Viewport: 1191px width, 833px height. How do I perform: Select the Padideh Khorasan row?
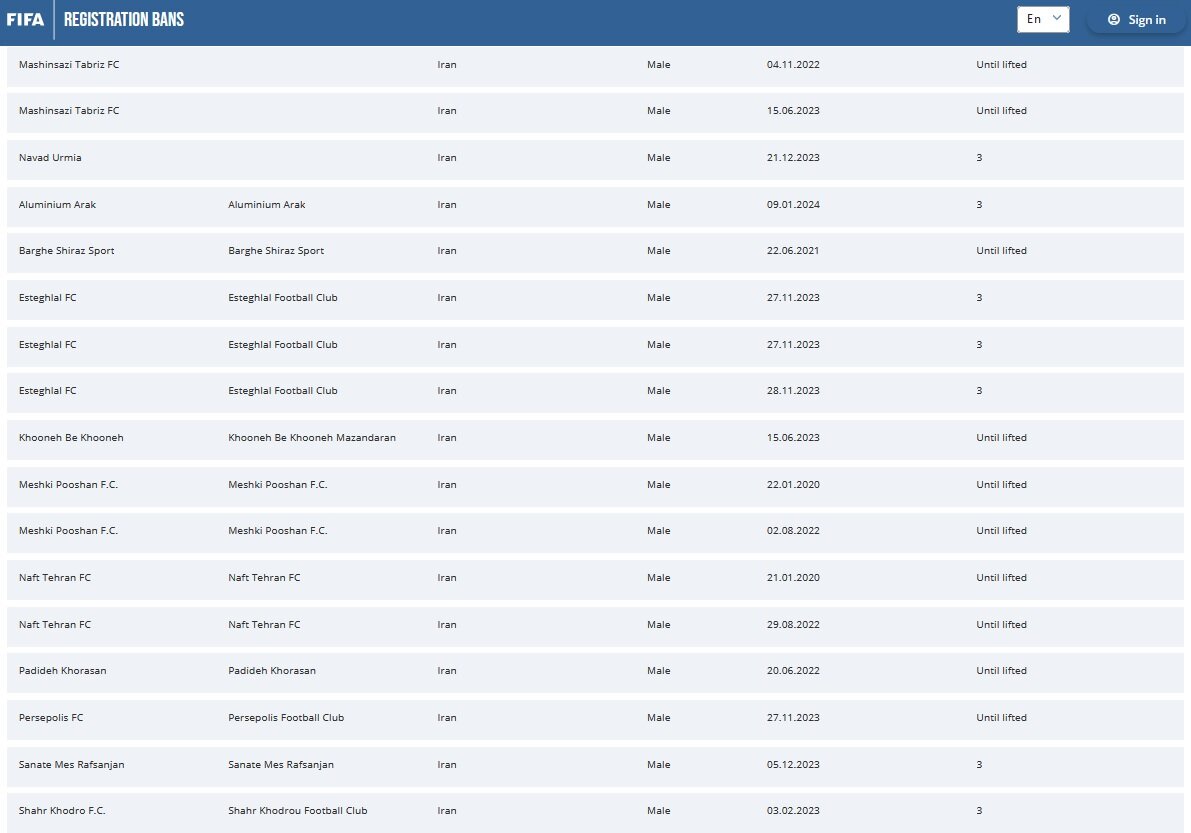pos(62,671)
